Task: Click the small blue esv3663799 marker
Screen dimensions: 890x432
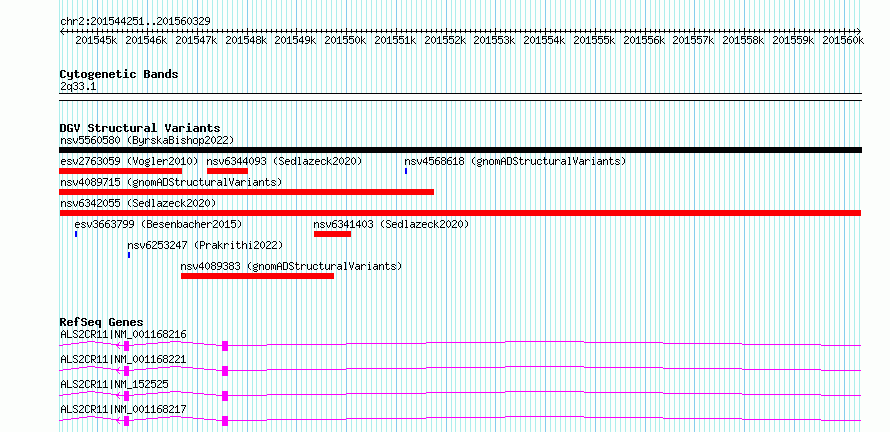Action: tap(76, 234)
